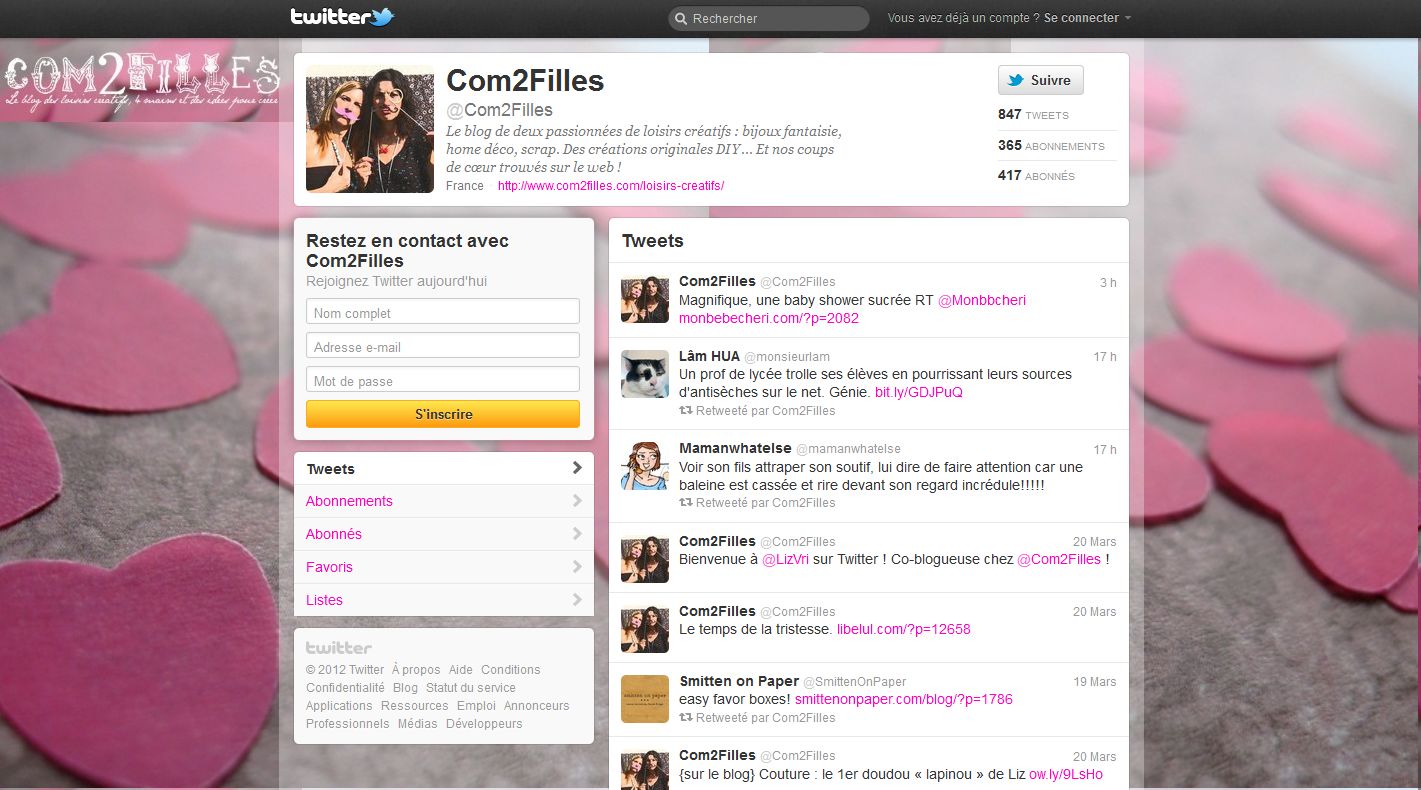1421x790 pixels.
Task: Click 19 Mars timestamp
Action: point(1095,682)
